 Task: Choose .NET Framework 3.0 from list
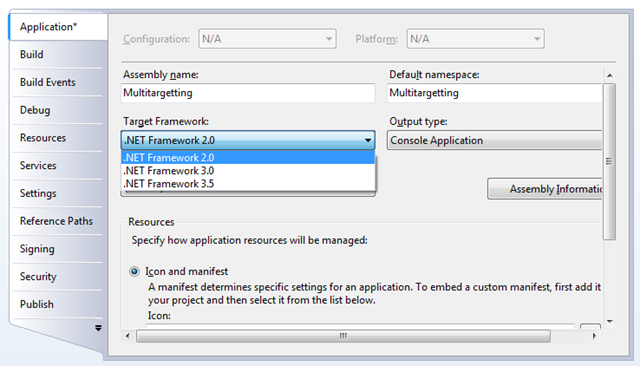coord(248,171)
